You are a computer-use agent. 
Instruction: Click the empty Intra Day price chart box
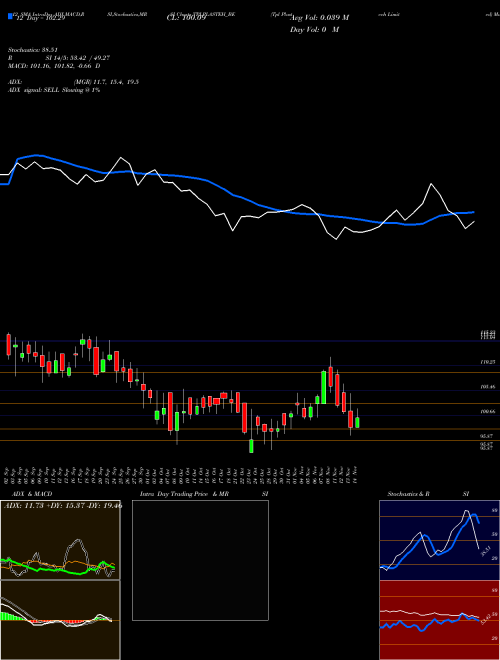[x=200, y=560]
